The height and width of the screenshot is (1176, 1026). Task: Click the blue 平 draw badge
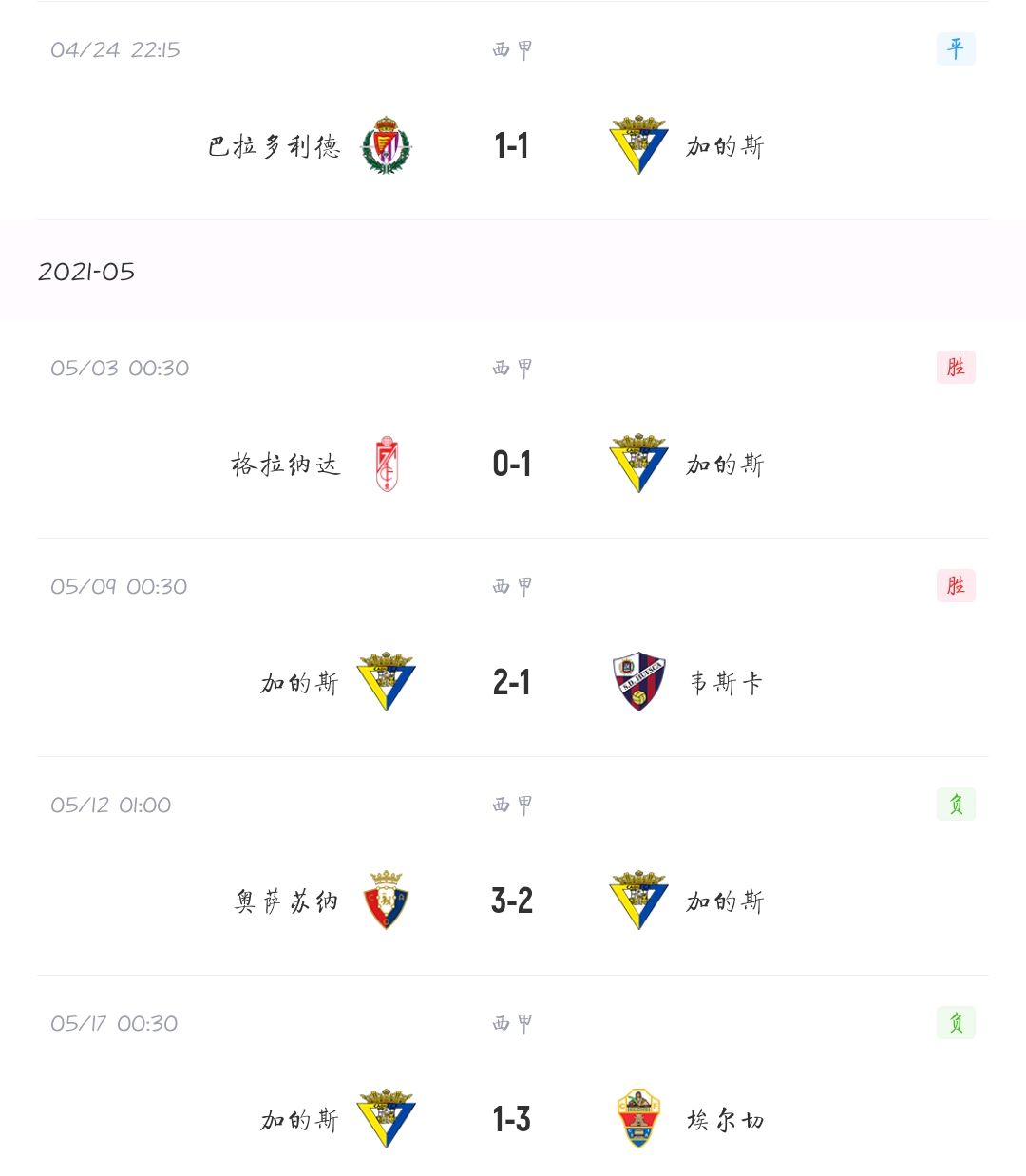click(x=956, y=48)
